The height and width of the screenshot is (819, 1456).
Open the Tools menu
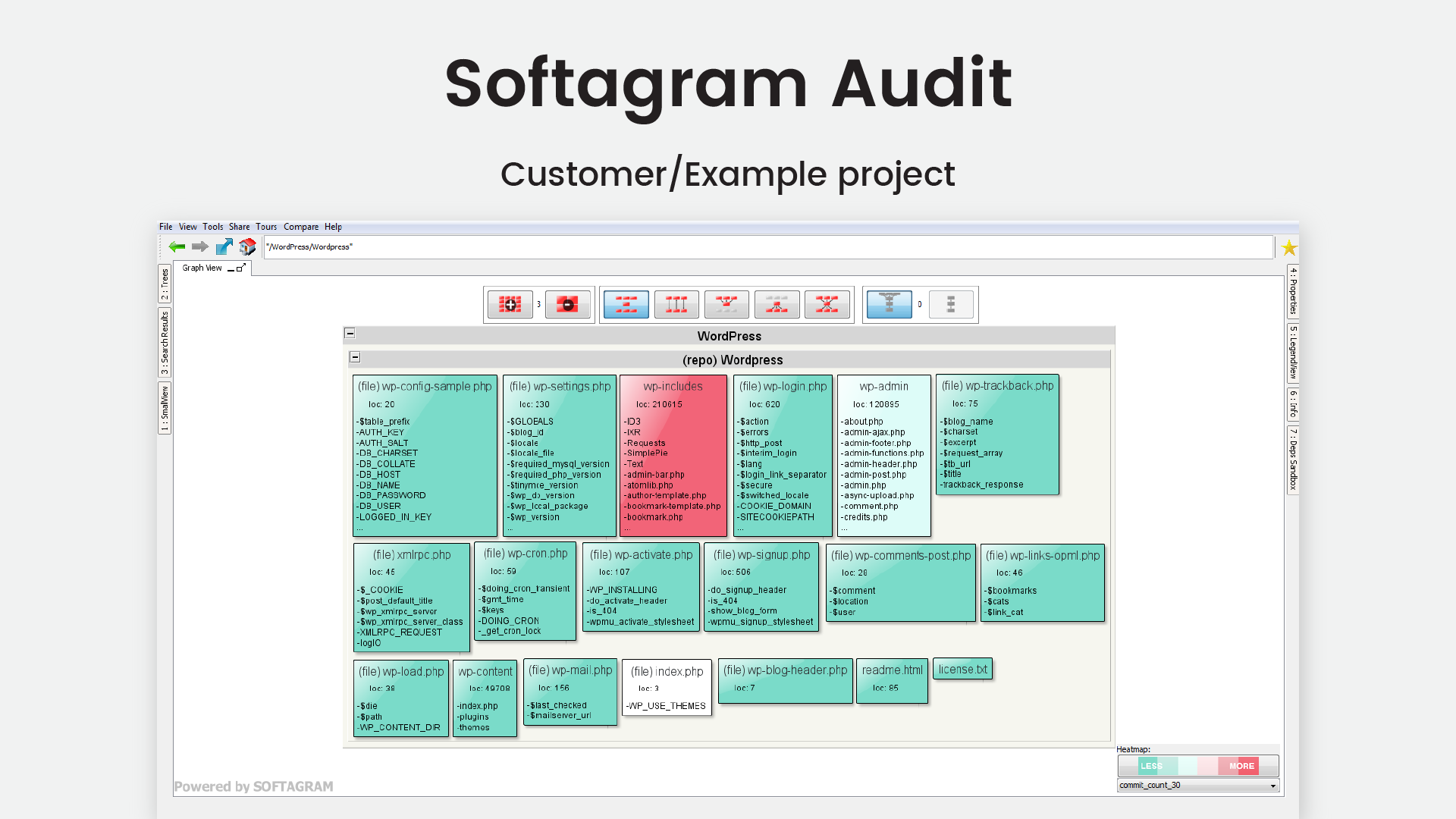click(212, 226)
